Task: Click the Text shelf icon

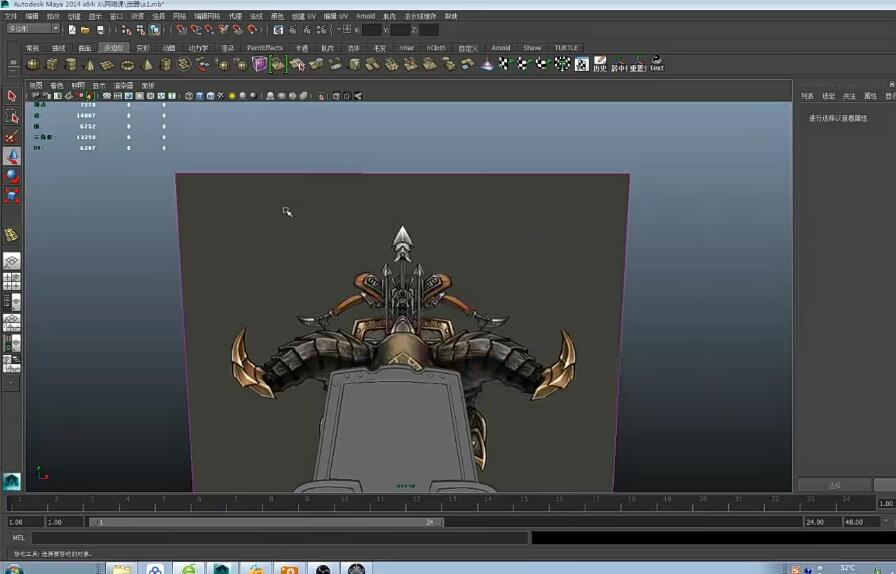Action: click(x=656, y=64)
